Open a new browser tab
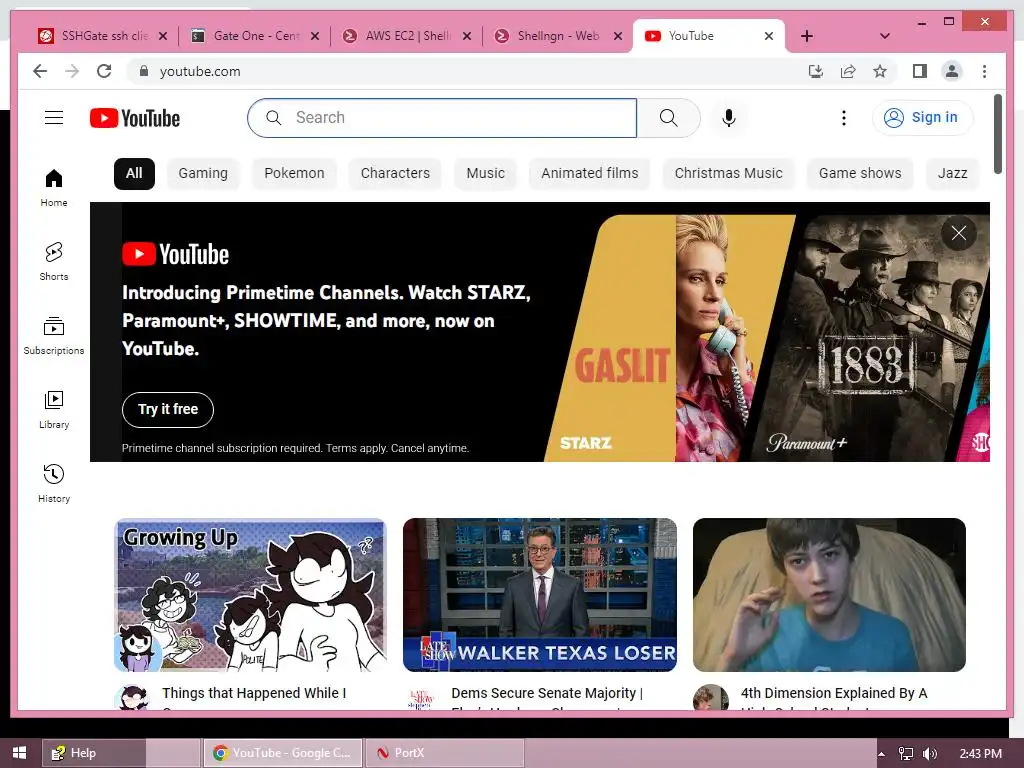 [807, 36]
